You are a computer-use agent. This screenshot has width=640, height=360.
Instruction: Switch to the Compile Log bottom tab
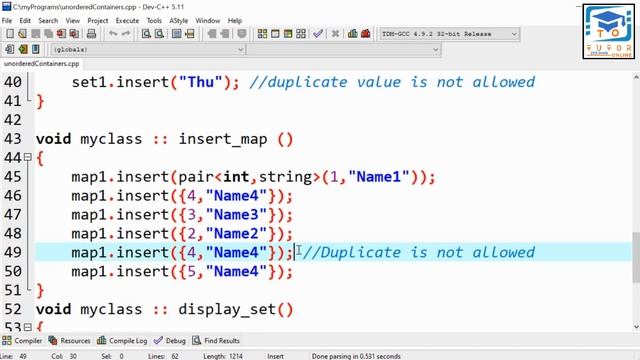122,340
